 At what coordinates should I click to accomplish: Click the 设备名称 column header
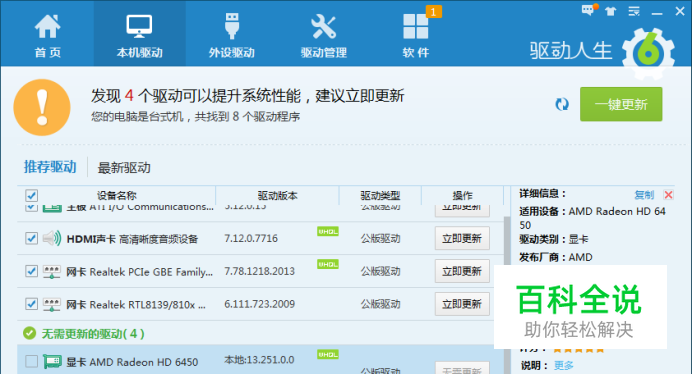[117, 195]
